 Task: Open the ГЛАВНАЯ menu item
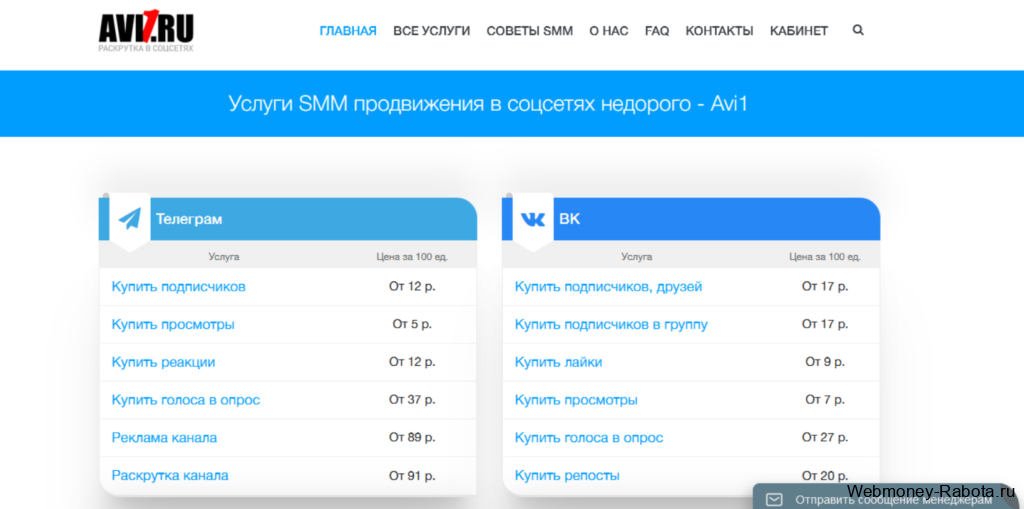point(348,31)
